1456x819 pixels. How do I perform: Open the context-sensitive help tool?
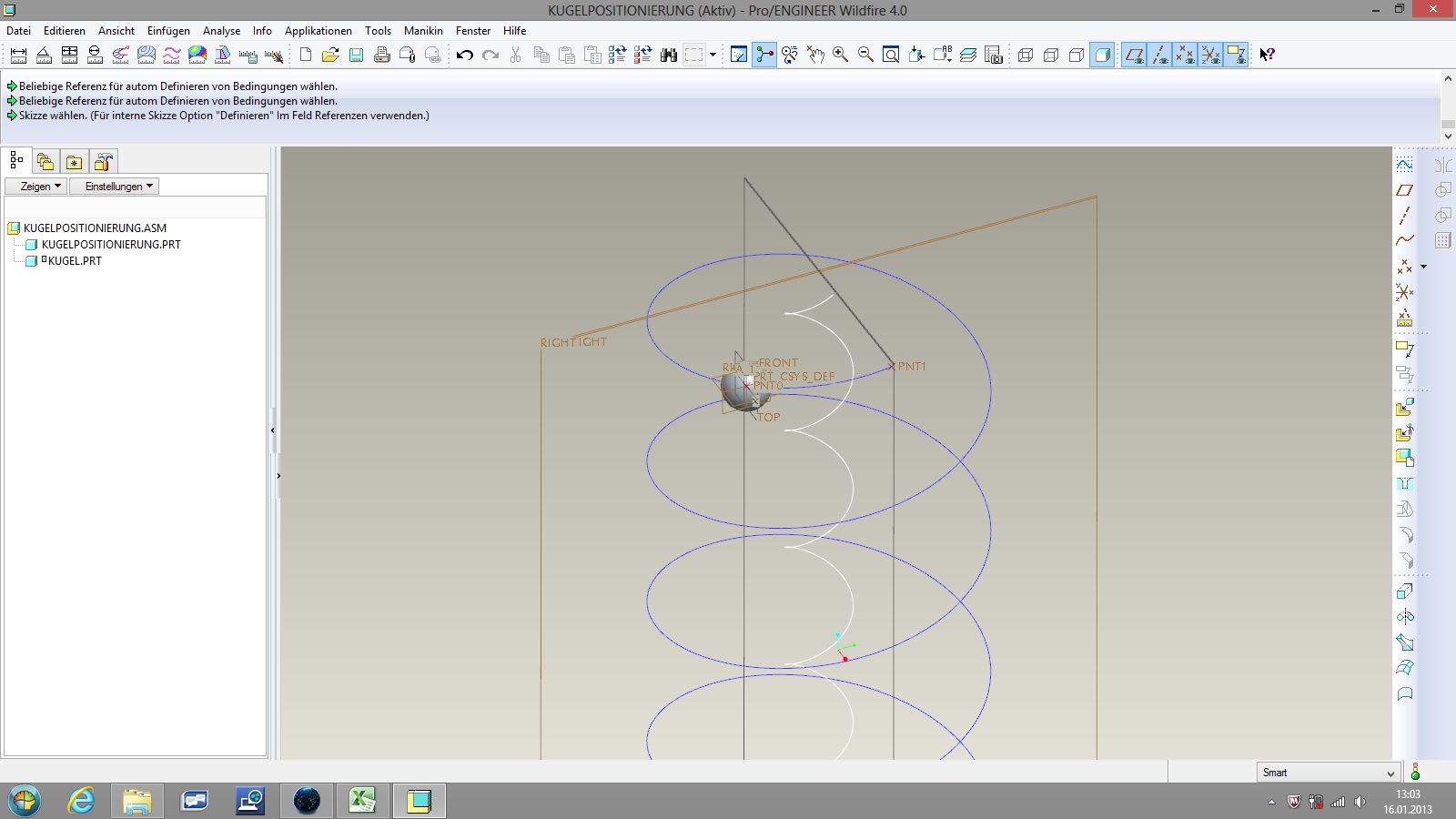point(1267,55)
